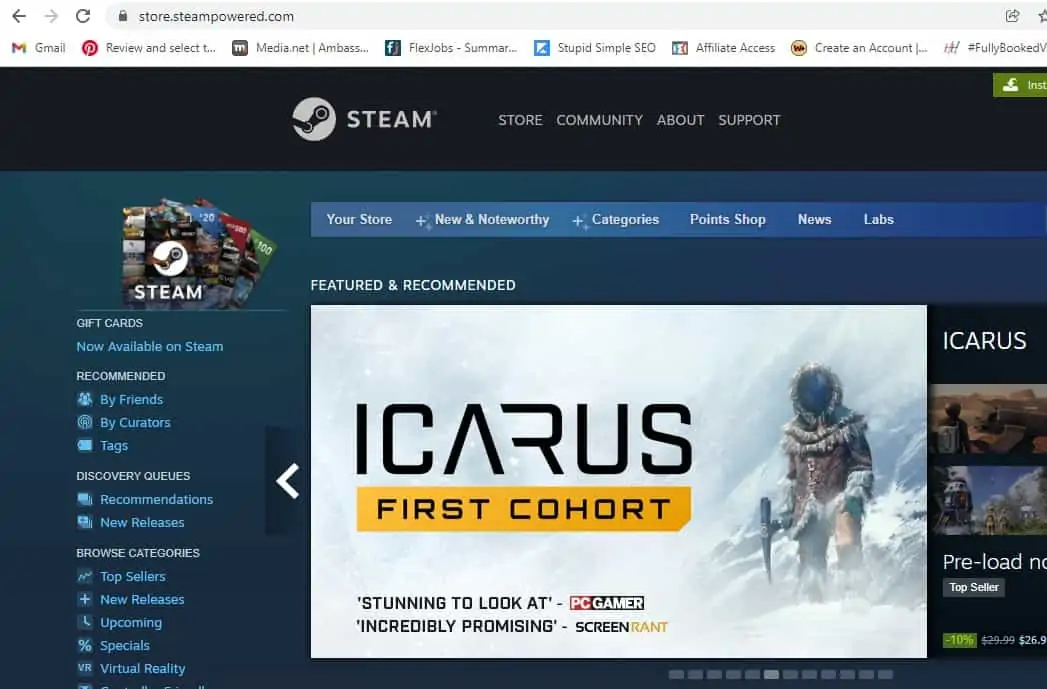The image size is (1047, 689).
Task: Browse the Upcoming category
Action: pyautogui.click(x=131, y=622)
